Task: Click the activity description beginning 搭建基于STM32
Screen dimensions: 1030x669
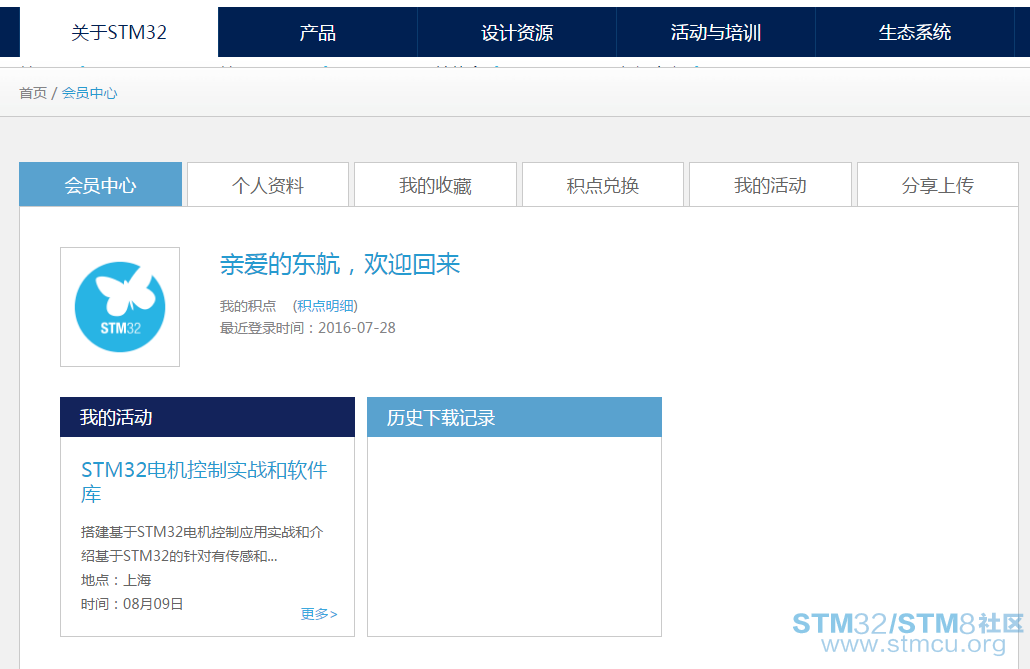Action: [x=202, y=543]
